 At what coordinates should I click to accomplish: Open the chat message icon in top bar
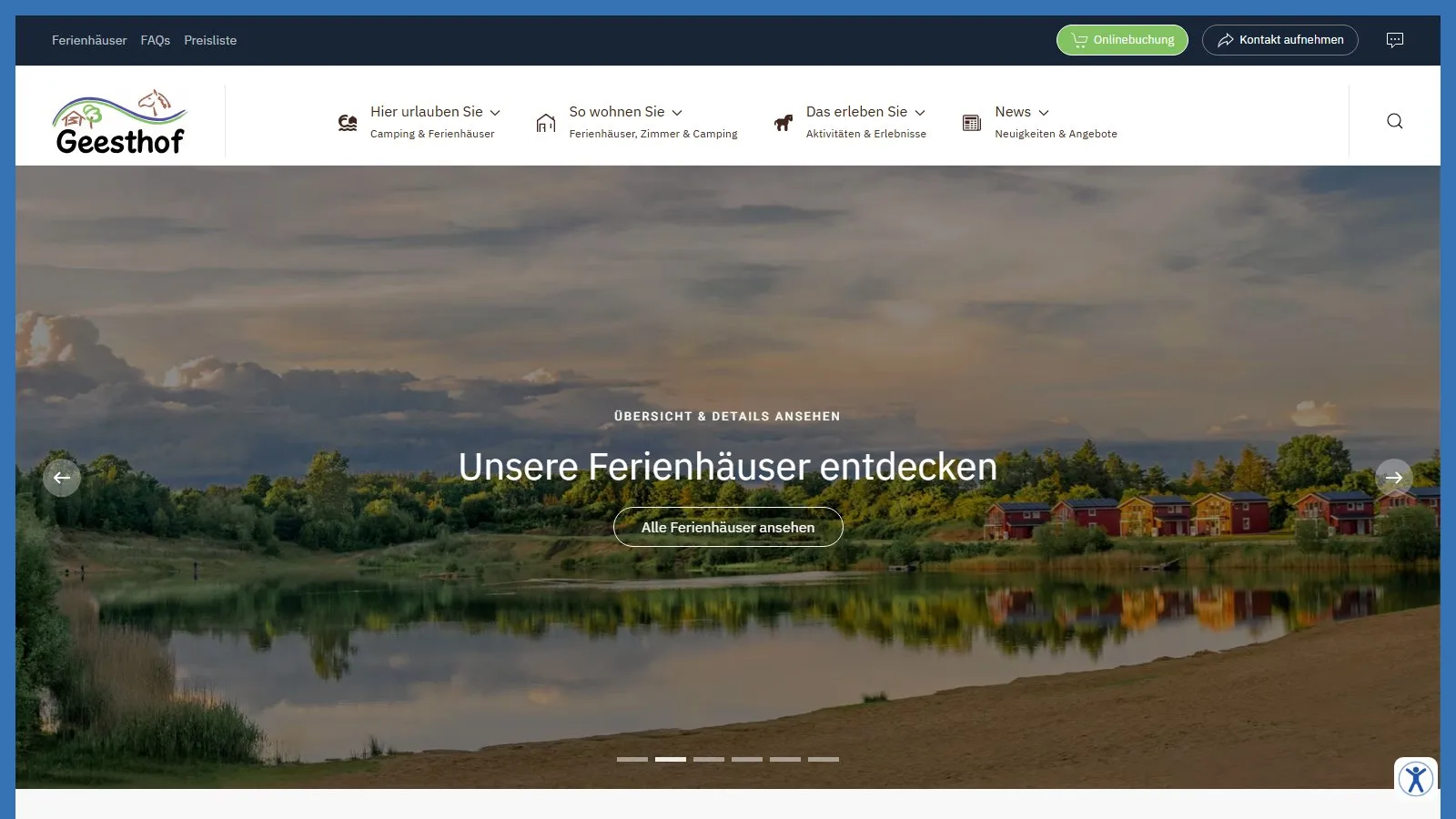click(1394, 40)
